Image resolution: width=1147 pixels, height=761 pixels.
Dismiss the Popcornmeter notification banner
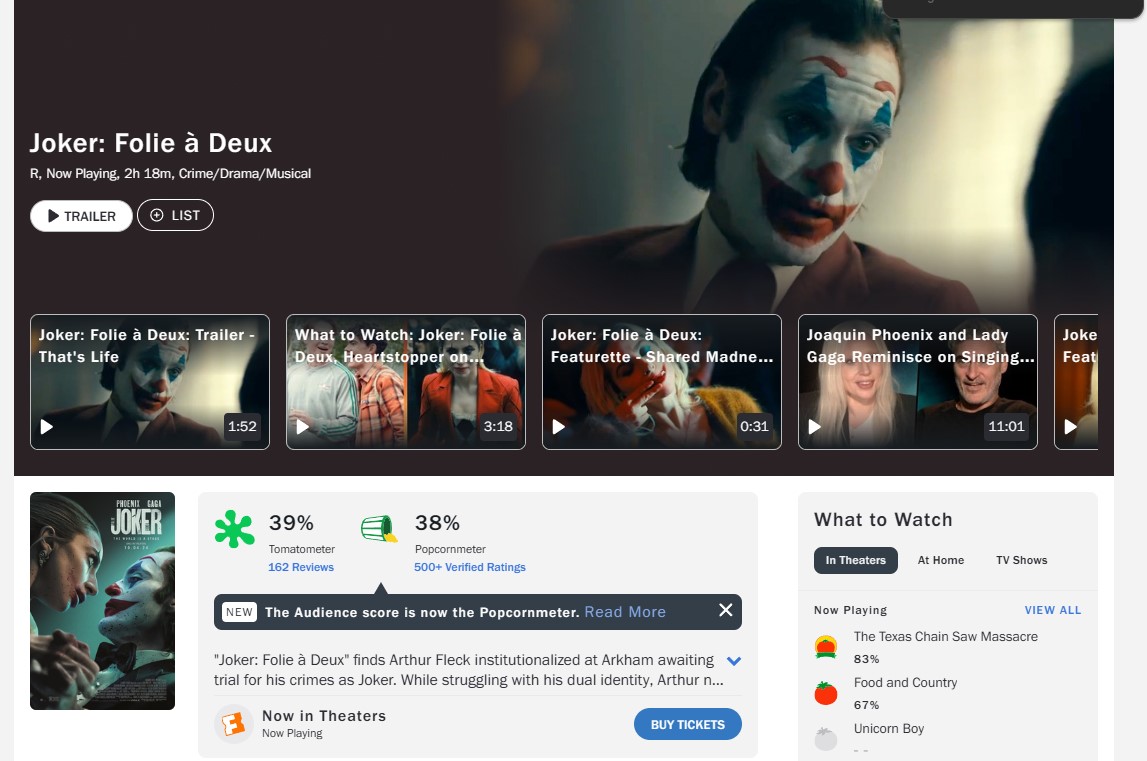(726, 610)
